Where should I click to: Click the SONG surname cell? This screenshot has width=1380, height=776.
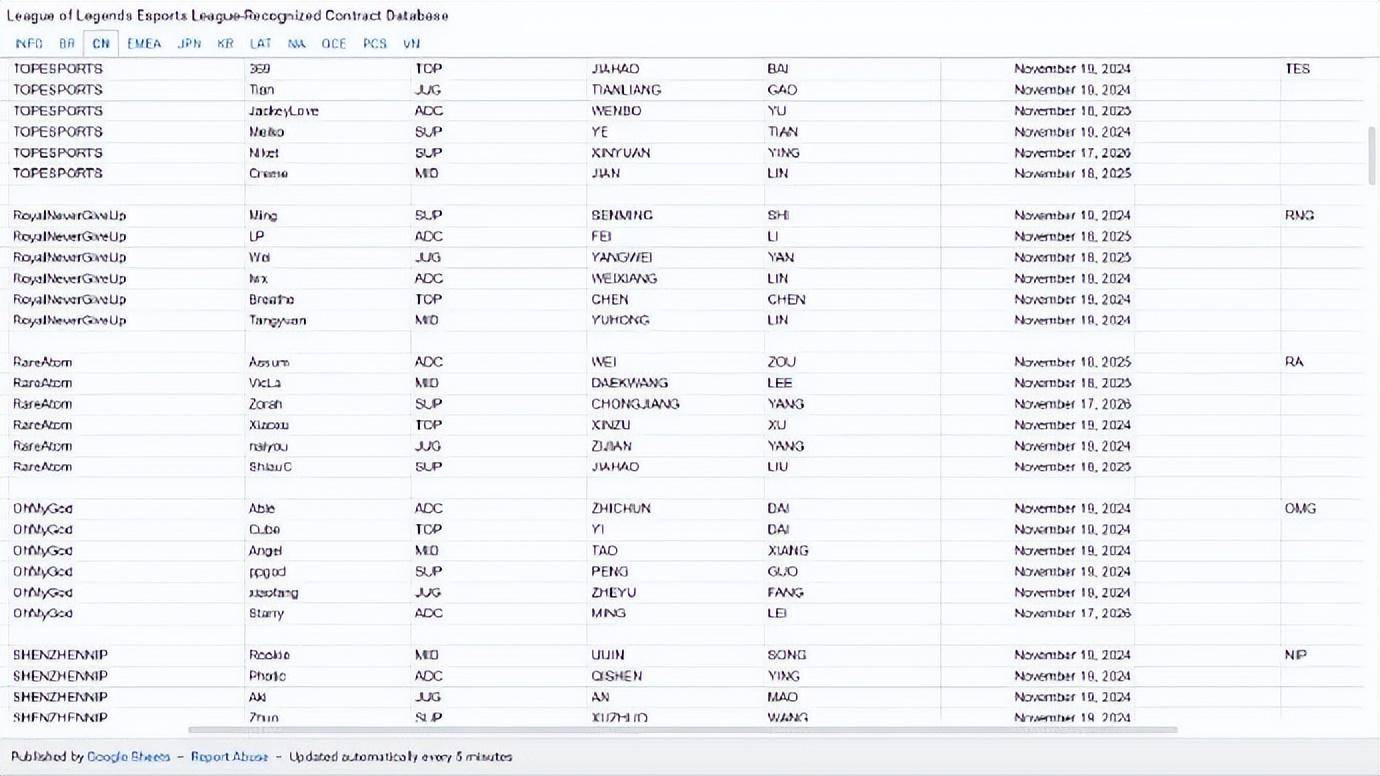click(787, 655)
